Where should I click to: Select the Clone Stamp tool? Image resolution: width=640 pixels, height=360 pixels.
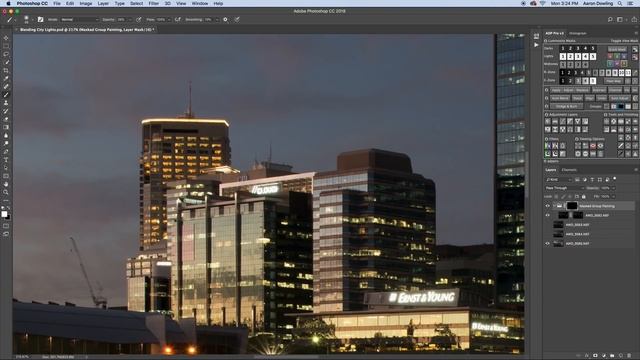pyautogui.click(x=6, y=103)
